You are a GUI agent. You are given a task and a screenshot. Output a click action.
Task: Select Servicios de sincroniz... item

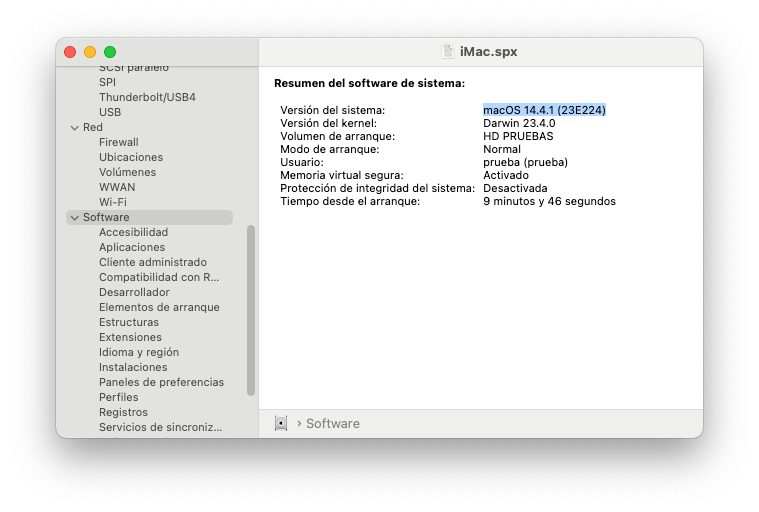pyautogui.click(x=160, y=427)
